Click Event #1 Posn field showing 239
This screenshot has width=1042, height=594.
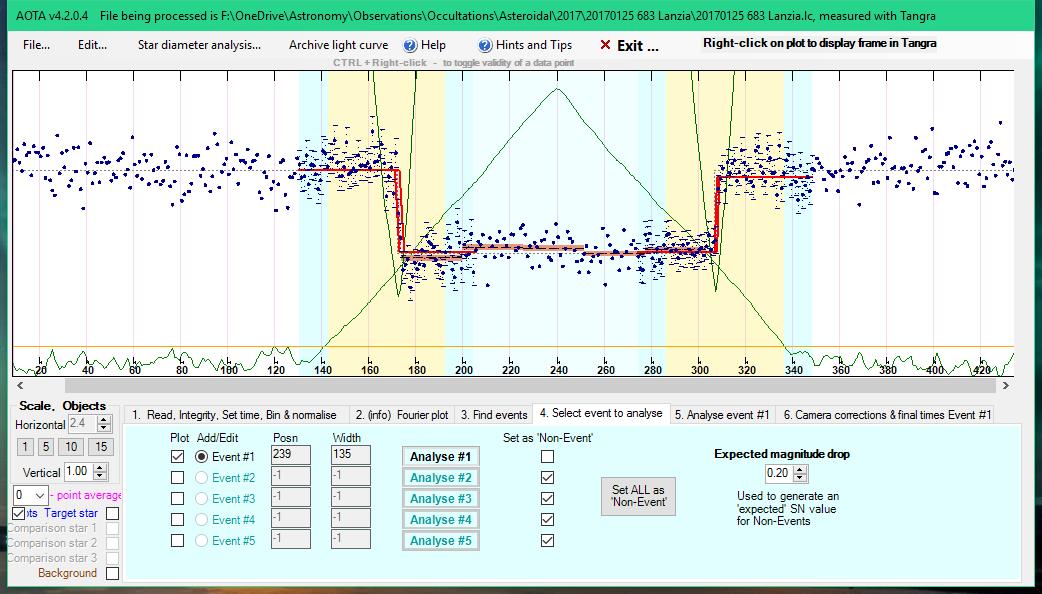[290, 455]
